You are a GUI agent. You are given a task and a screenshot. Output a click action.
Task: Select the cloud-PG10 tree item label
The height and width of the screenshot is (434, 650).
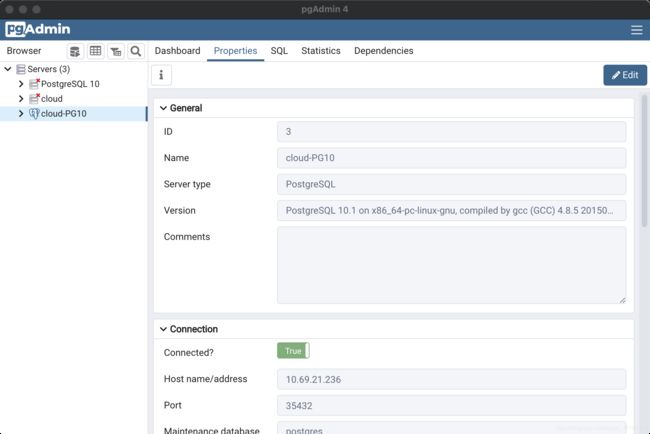63,114
